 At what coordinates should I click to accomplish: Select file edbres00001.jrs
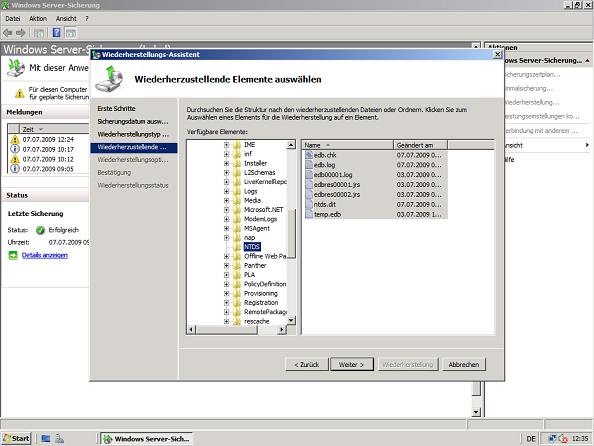(337, 185)
